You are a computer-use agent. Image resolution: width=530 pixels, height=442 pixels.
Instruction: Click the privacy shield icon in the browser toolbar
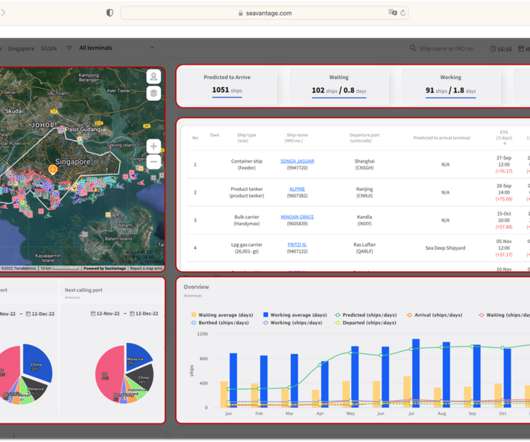(110, 13)
